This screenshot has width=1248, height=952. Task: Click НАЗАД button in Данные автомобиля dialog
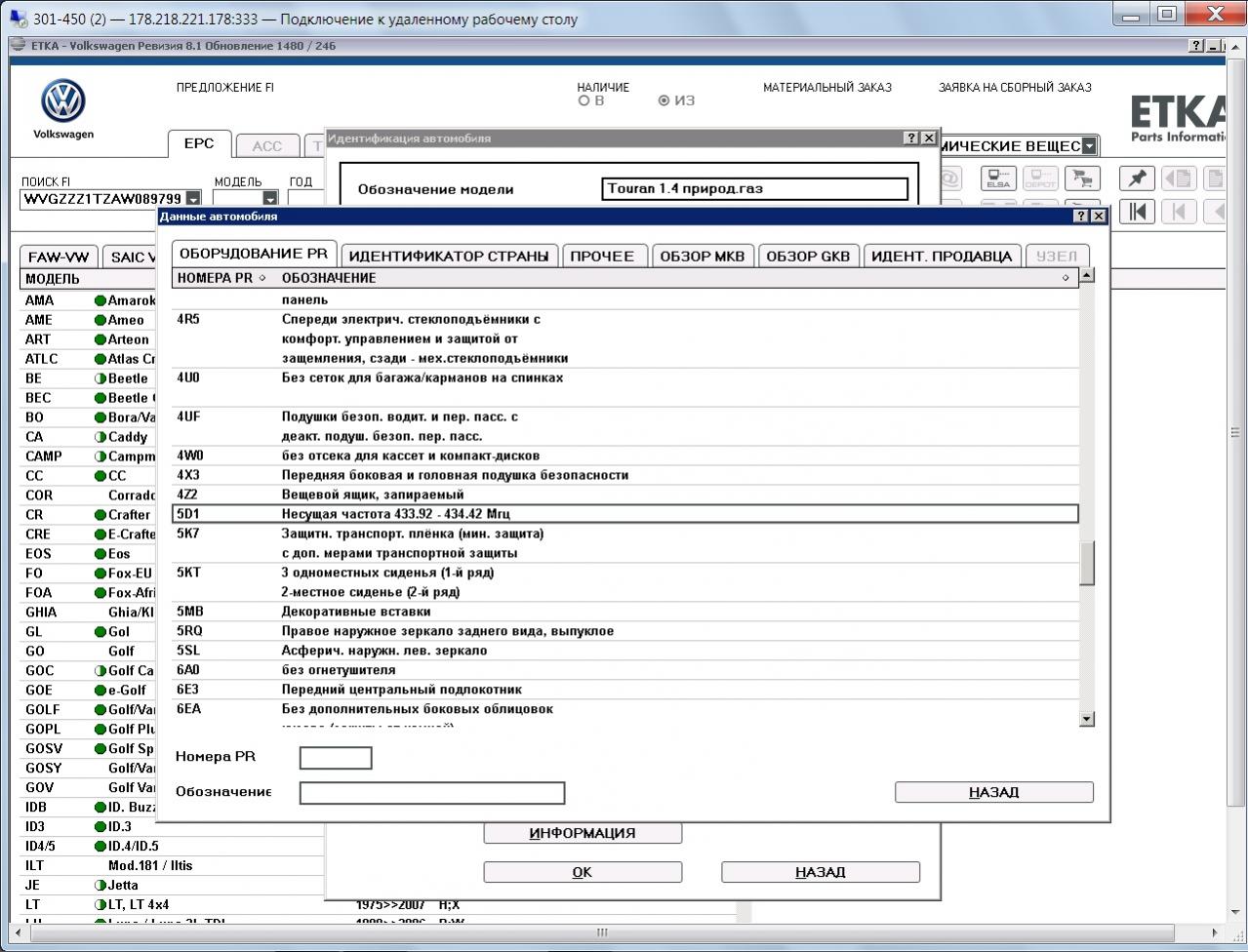tap(994, 792)
